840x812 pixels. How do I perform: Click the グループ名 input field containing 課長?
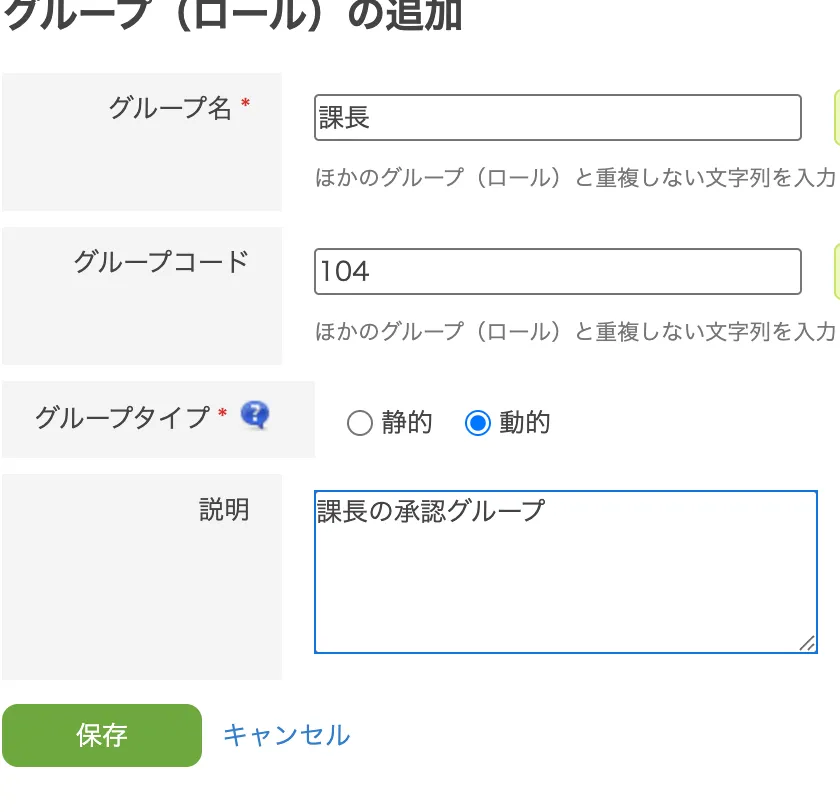557,118
